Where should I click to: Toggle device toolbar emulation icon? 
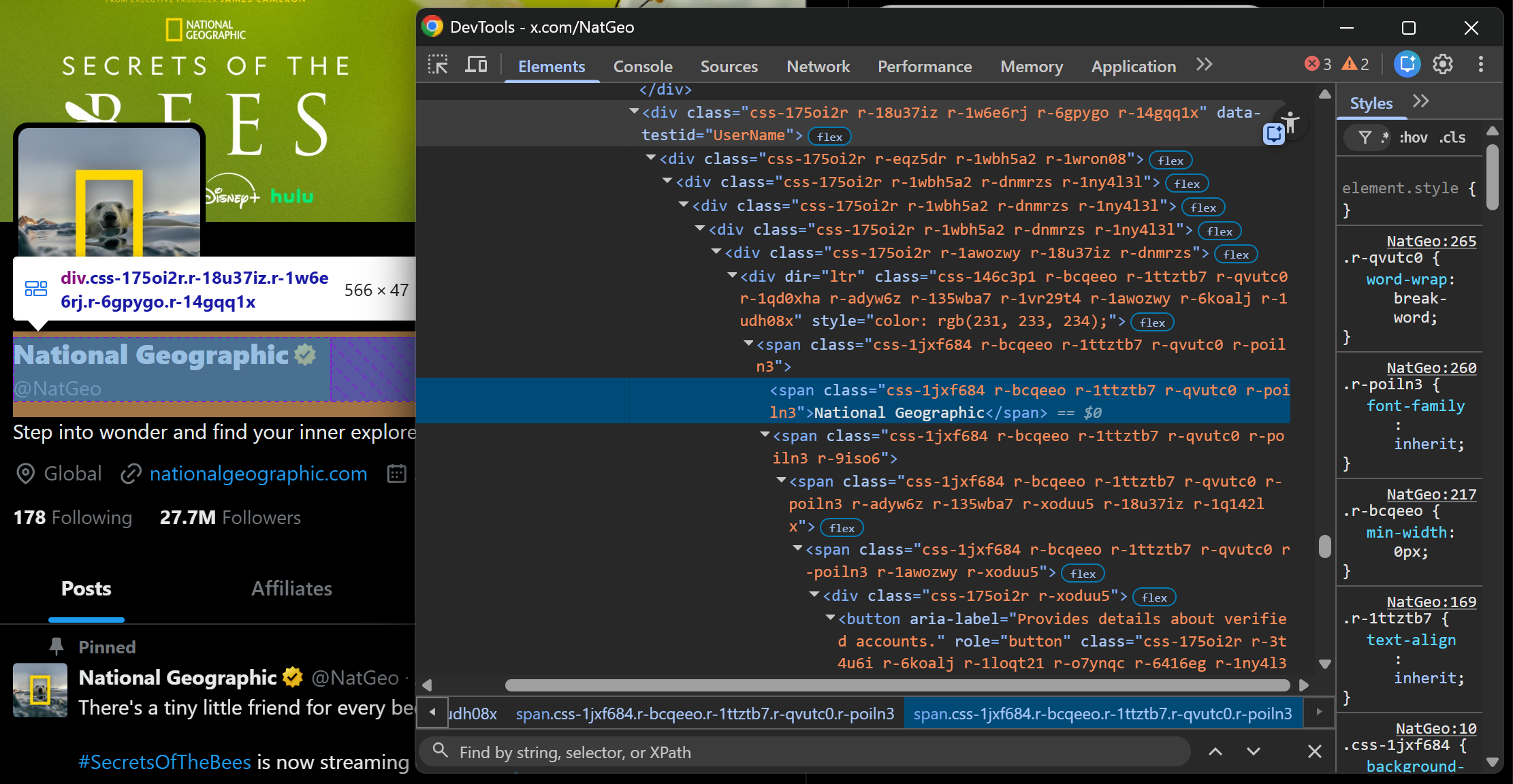click(476, 65)
